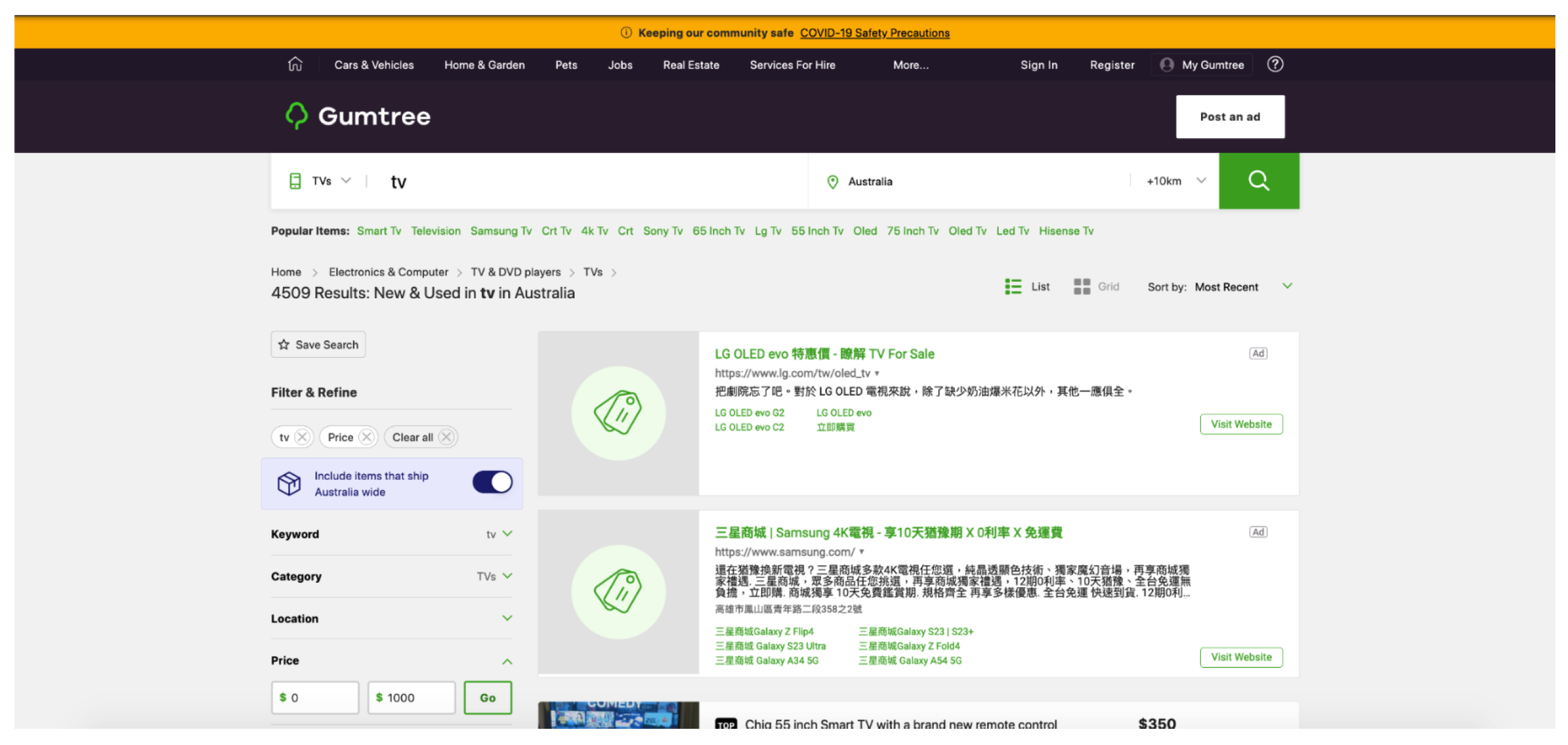Open the Cars & Vehicles menu
Screen dimensions: 1568x745
tap(374, 64)
